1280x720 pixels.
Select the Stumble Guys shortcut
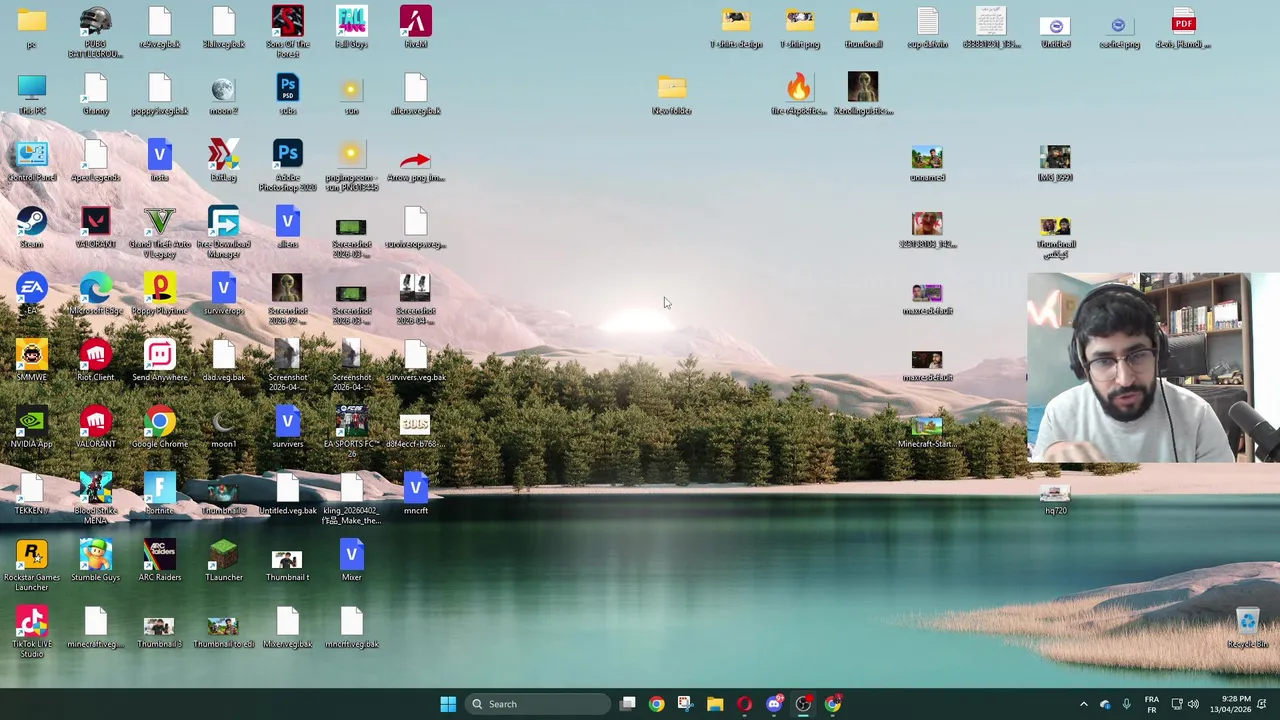pos(95,560)
